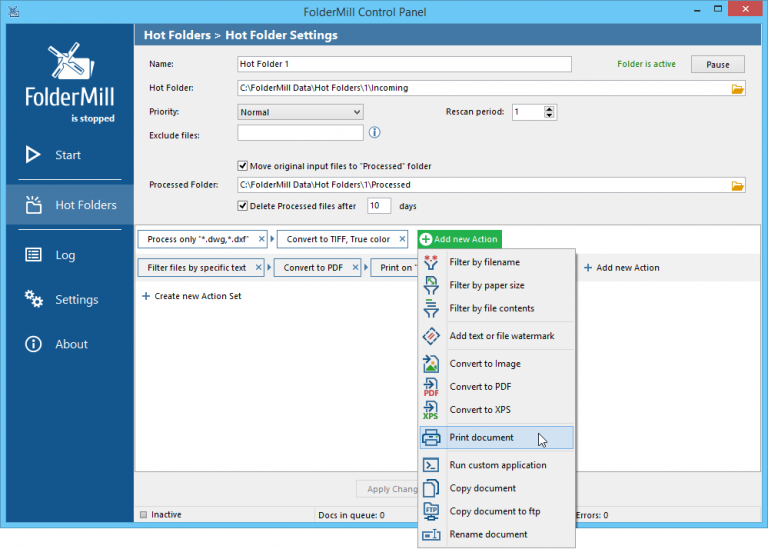
Task: Click the Add text or file watermark icon
Action: (431, 336)
